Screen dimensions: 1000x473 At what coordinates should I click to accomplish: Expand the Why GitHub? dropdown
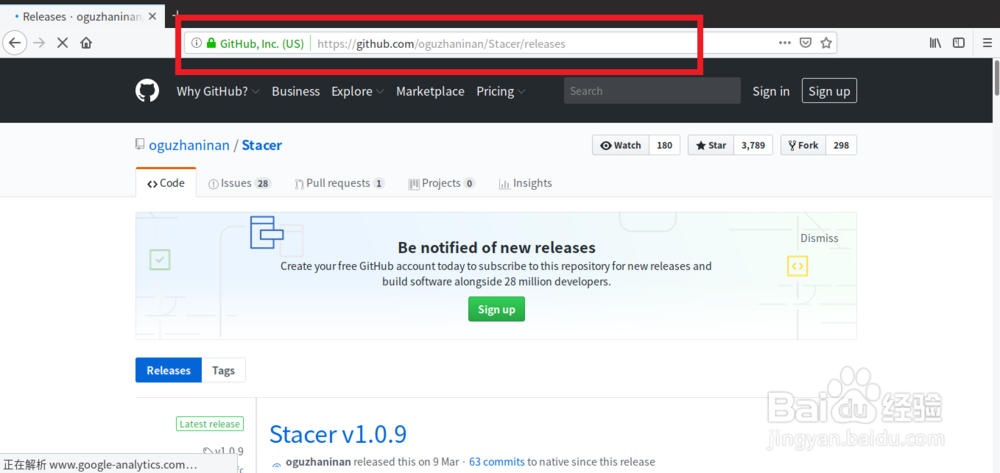click(x=218, y=91)
